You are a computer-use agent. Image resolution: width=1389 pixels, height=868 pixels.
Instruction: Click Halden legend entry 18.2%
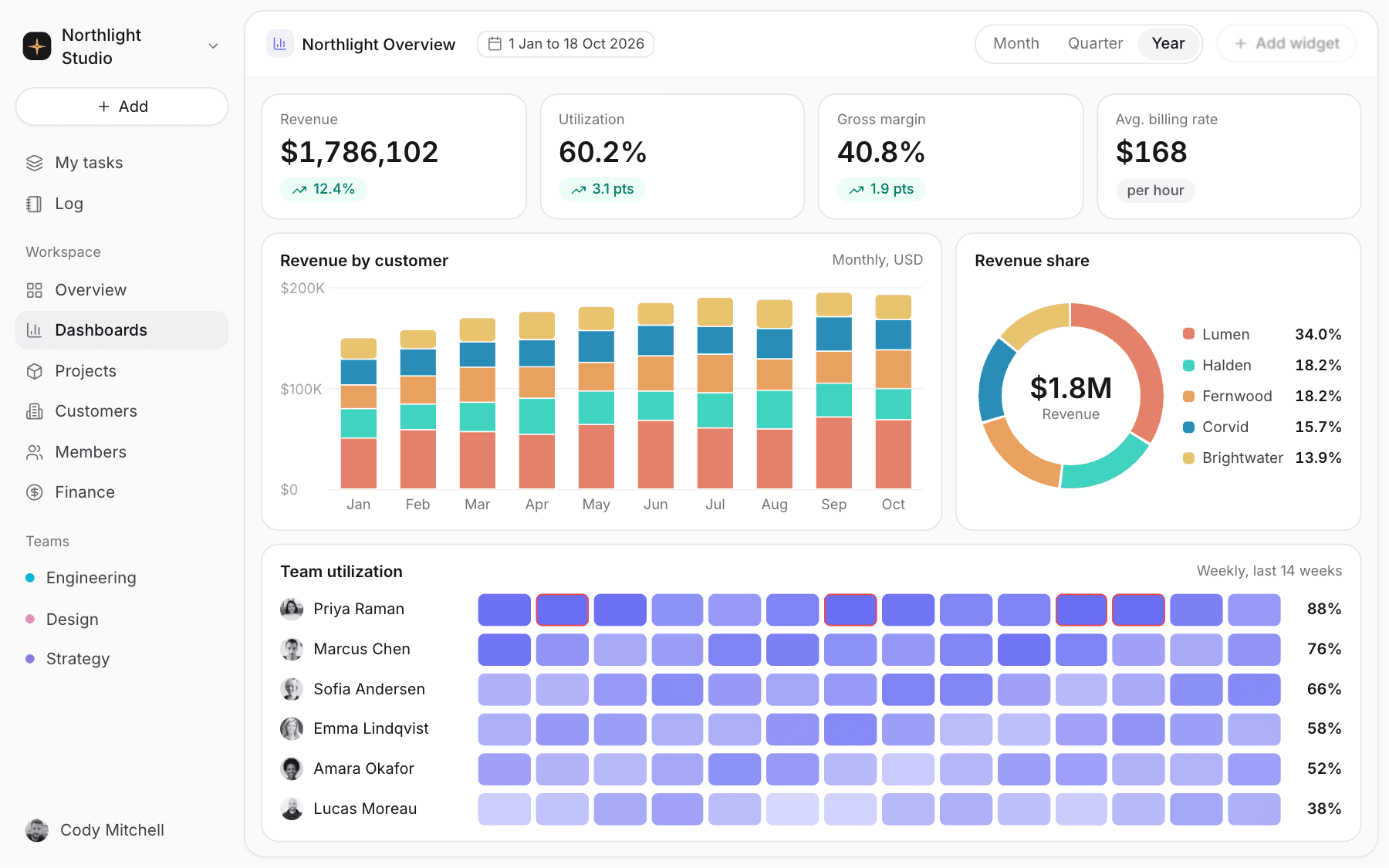(1262, 365)
